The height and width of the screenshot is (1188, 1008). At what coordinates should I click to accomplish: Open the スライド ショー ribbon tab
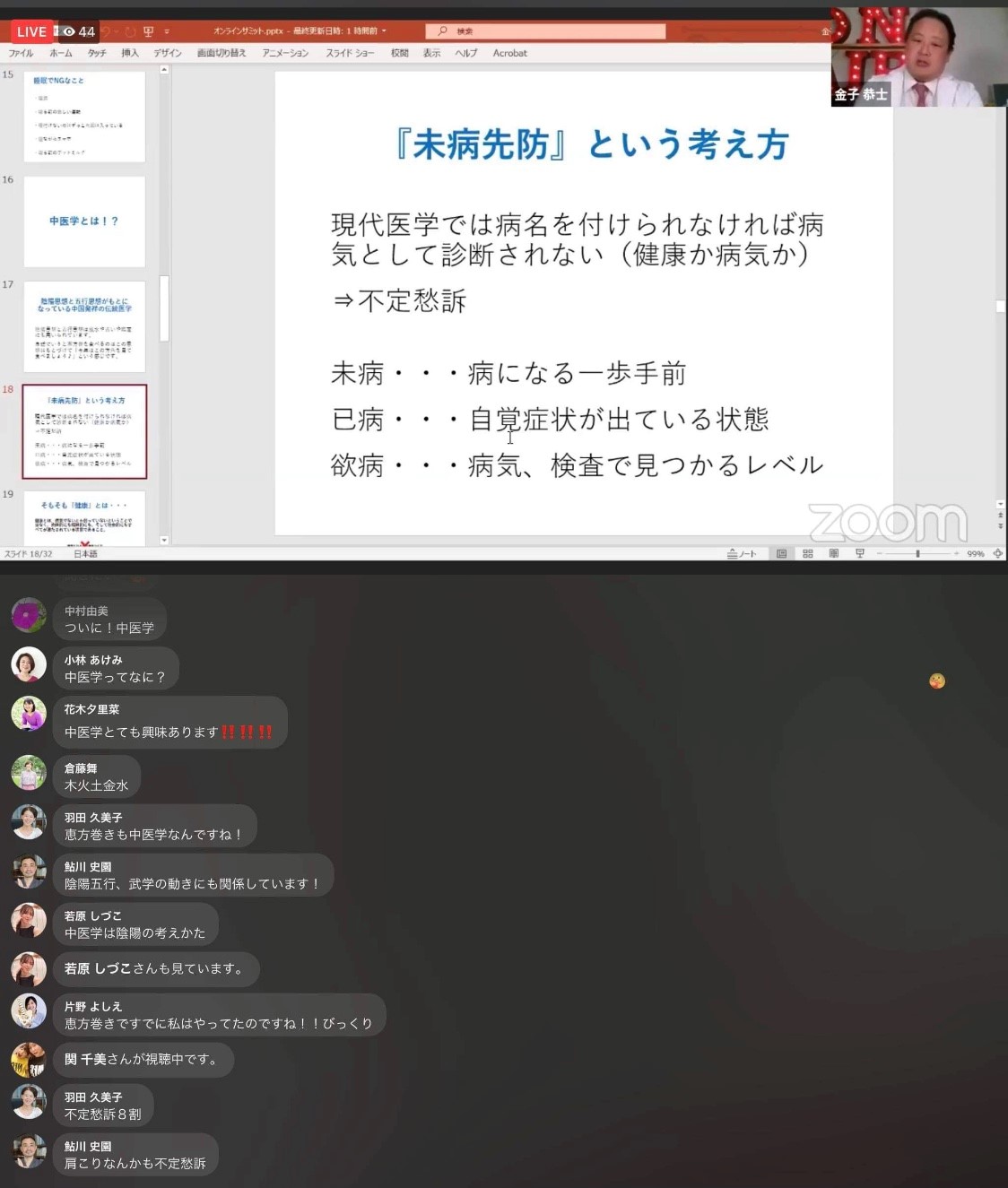[x=350, y=53]
